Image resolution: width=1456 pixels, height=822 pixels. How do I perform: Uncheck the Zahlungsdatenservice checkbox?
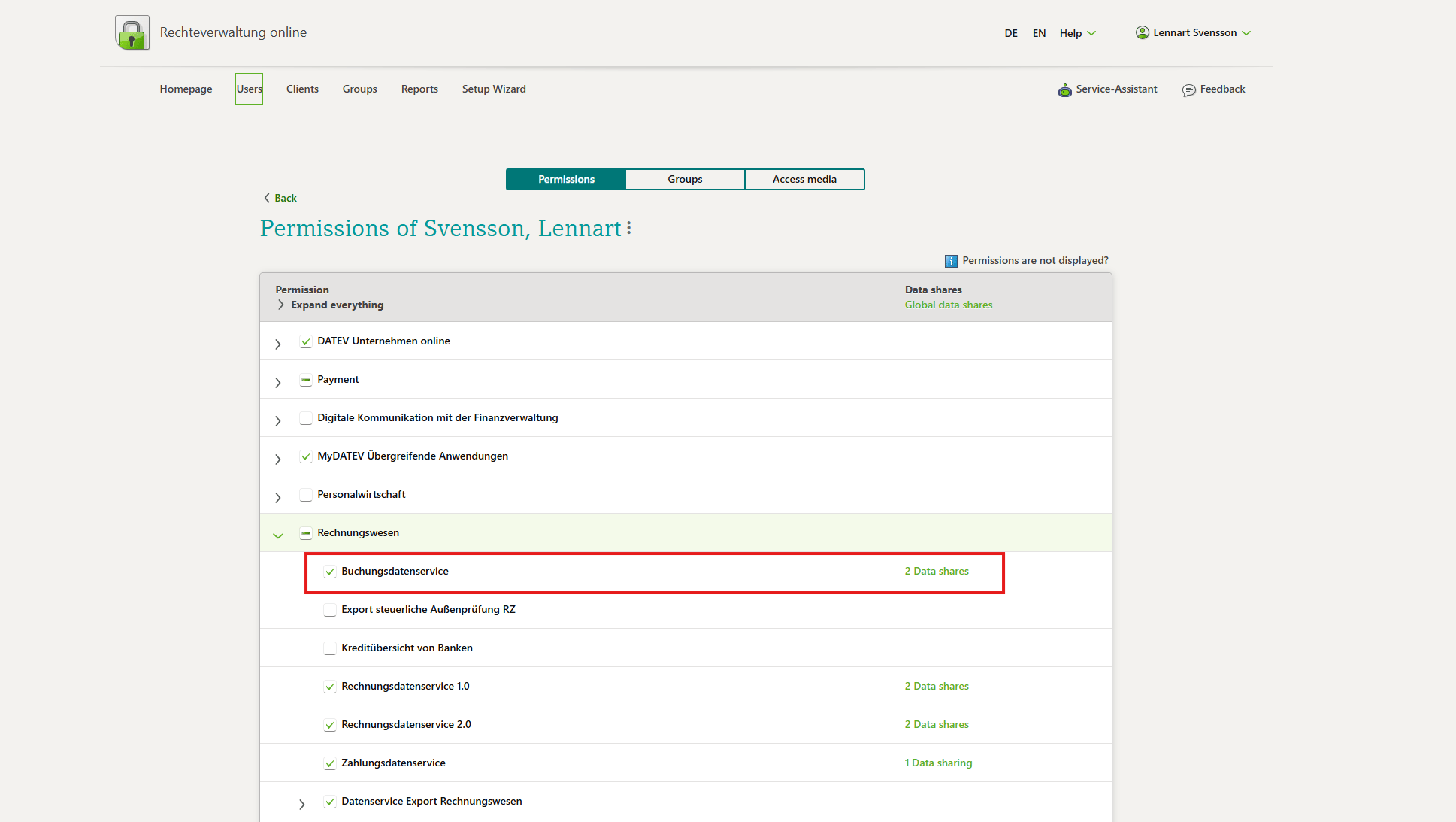330,763
